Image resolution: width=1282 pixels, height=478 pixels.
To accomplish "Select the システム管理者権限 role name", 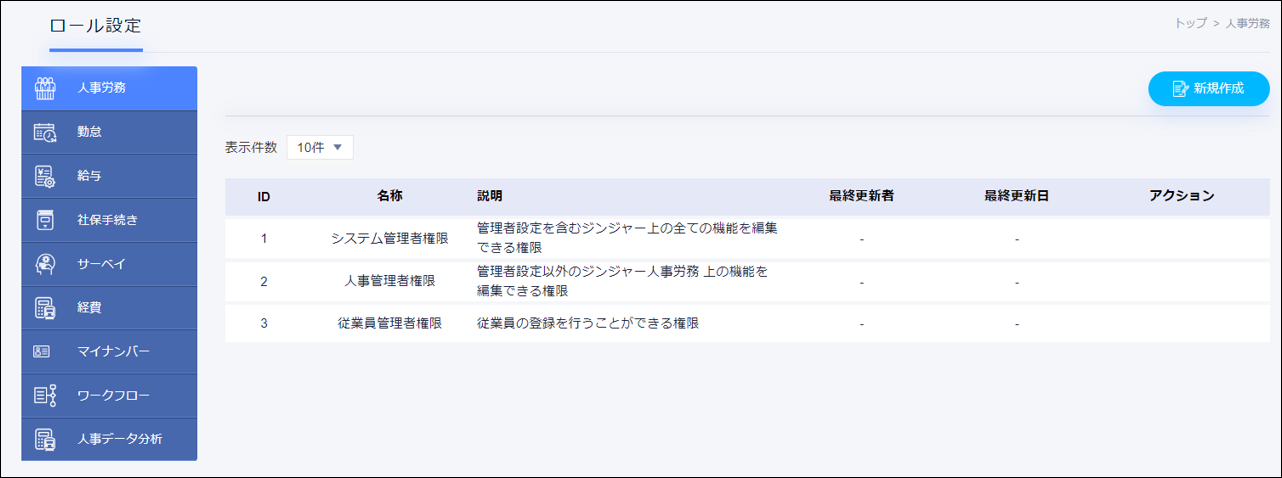I will [x=390, y=240].
